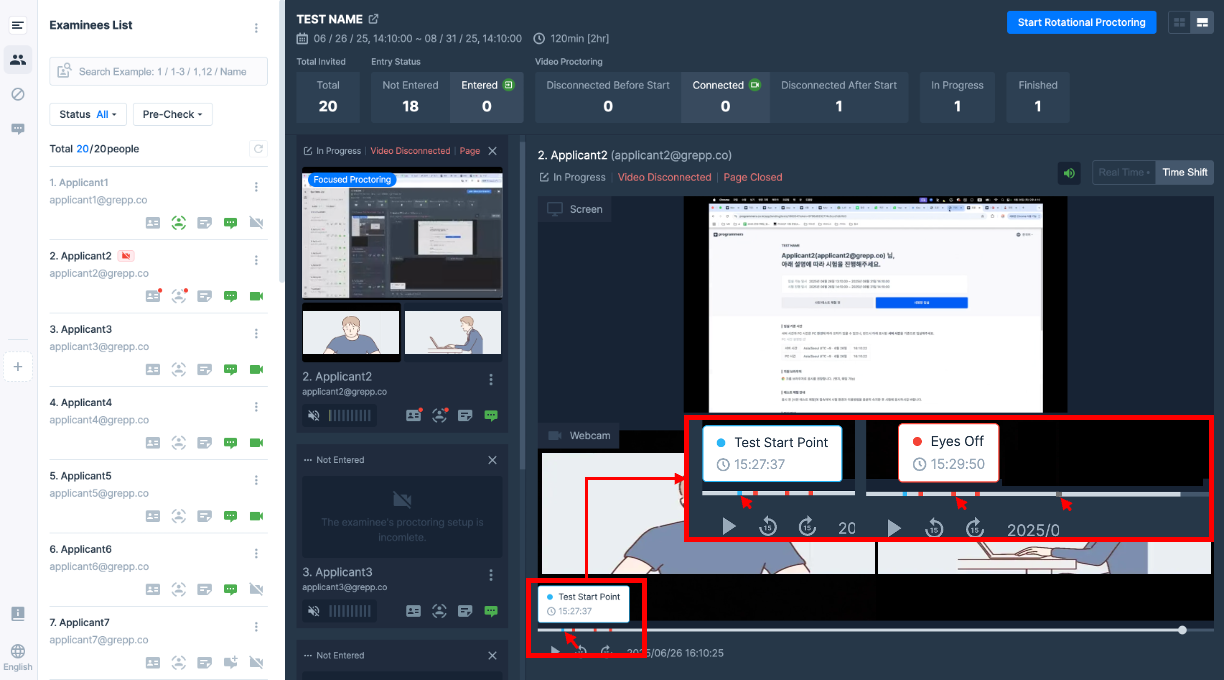1224x680 pixels.
Task: Open Applicant2's note icon in the examinees list
Action: tap(205, 296)
